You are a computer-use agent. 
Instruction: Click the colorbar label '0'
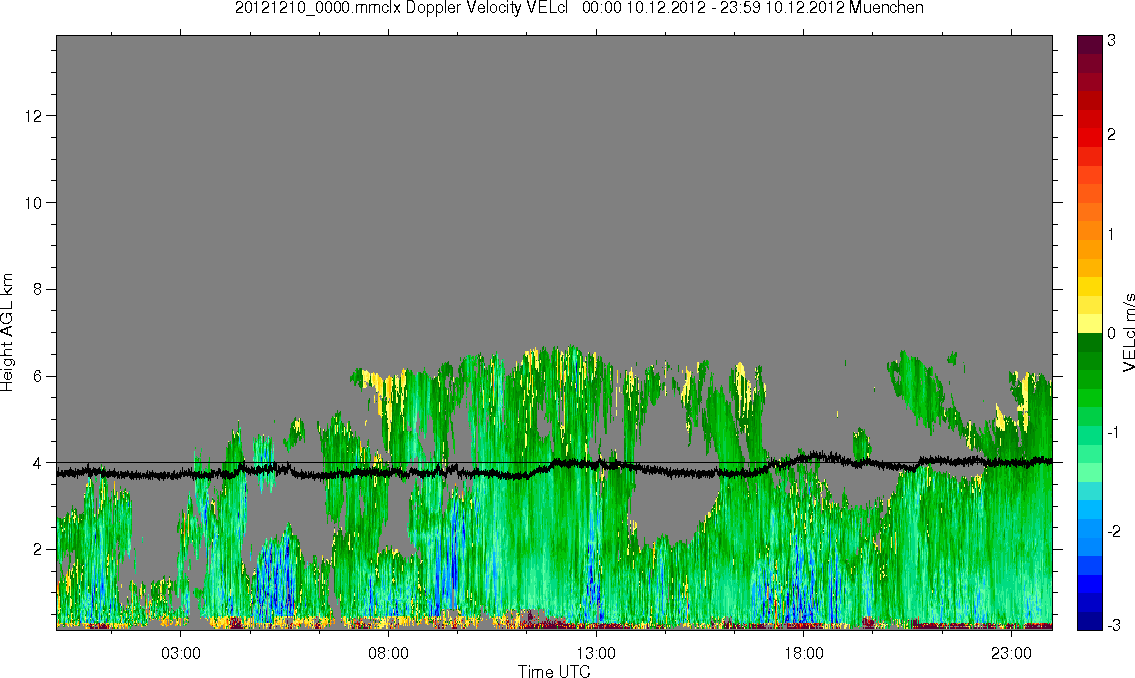tap(1112, 334)
